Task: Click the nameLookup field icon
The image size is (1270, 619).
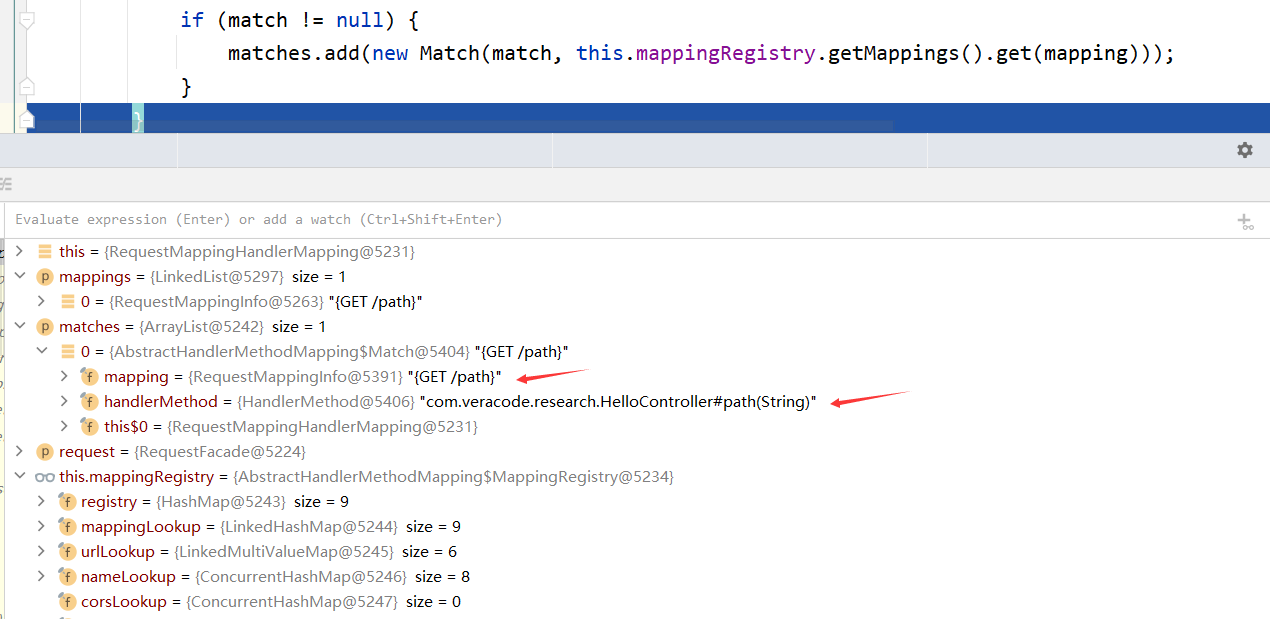Action: click(67, 576)
